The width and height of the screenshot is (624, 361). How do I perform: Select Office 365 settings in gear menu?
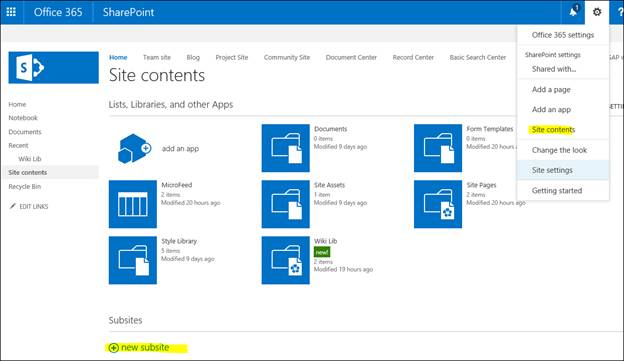(x=563, y=35)
